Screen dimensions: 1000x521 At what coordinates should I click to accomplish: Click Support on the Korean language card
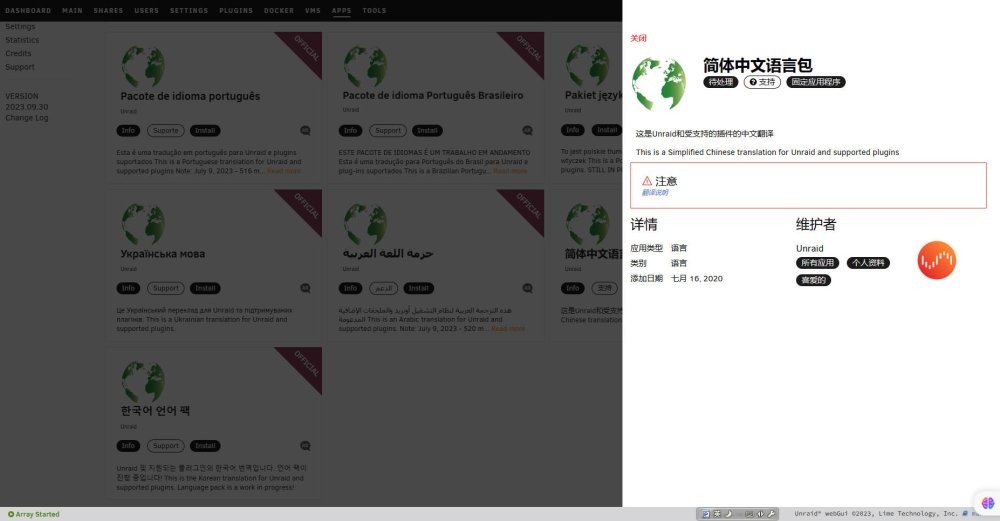point(166,446)
